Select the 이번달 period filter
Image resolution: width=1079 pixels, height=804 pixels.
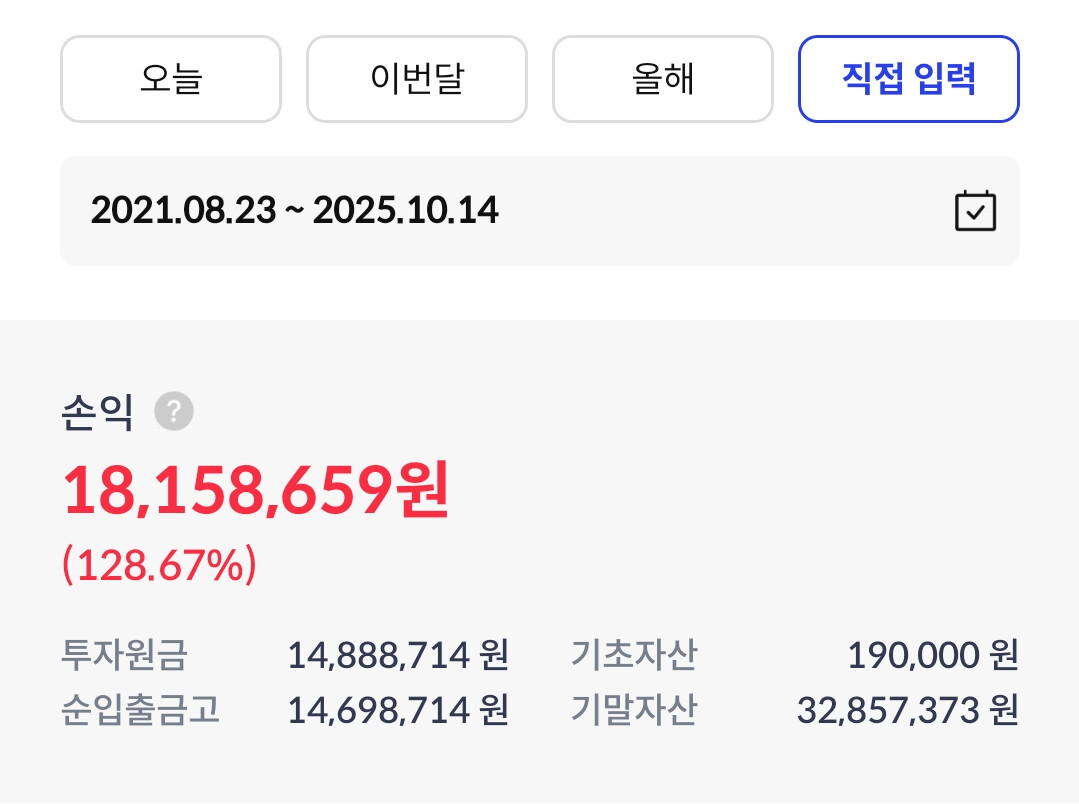click(416, 79)
